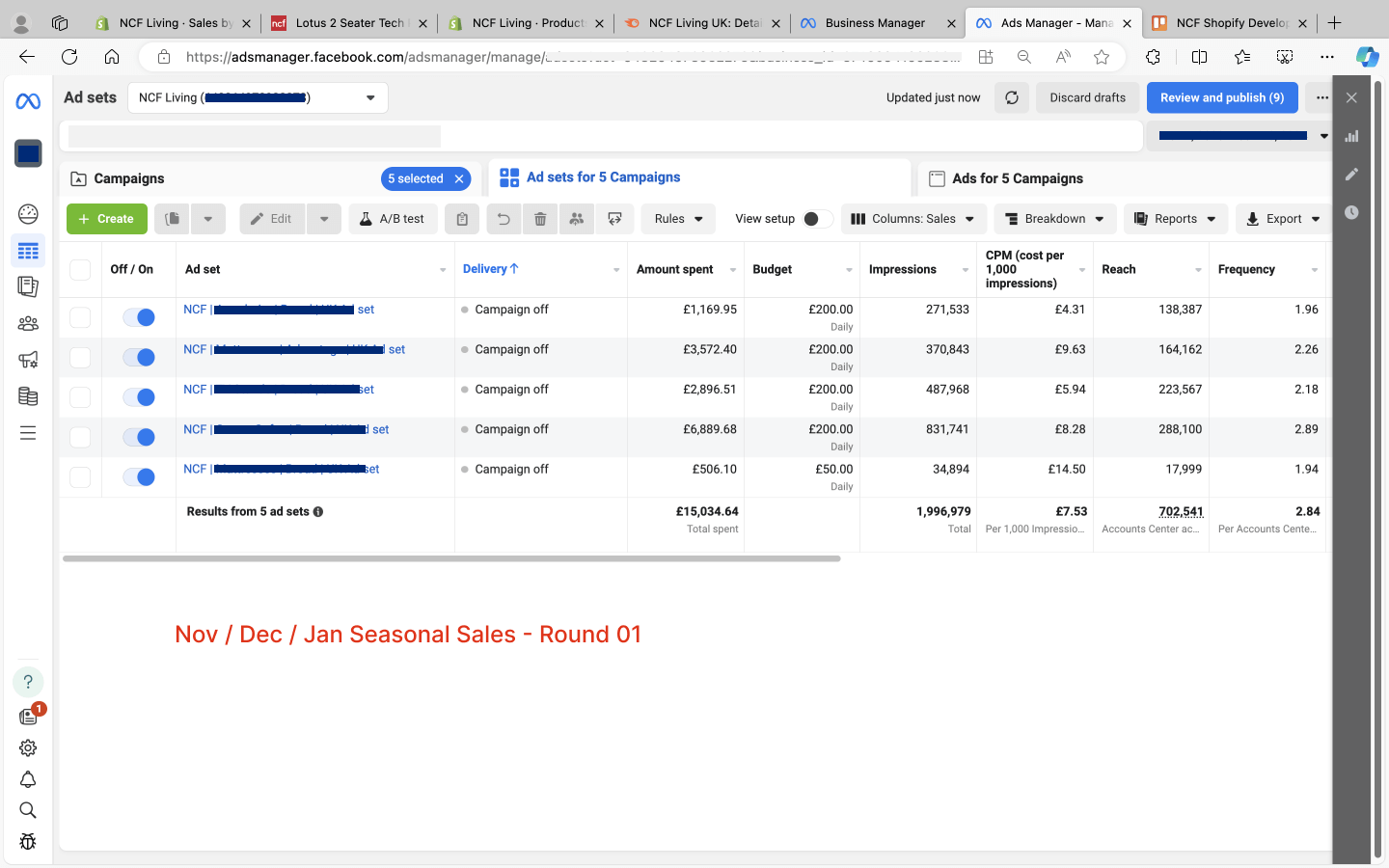1389x868 pixels.
Task: Open the charts icon in right panel
Action: (x=1351, y=136)
